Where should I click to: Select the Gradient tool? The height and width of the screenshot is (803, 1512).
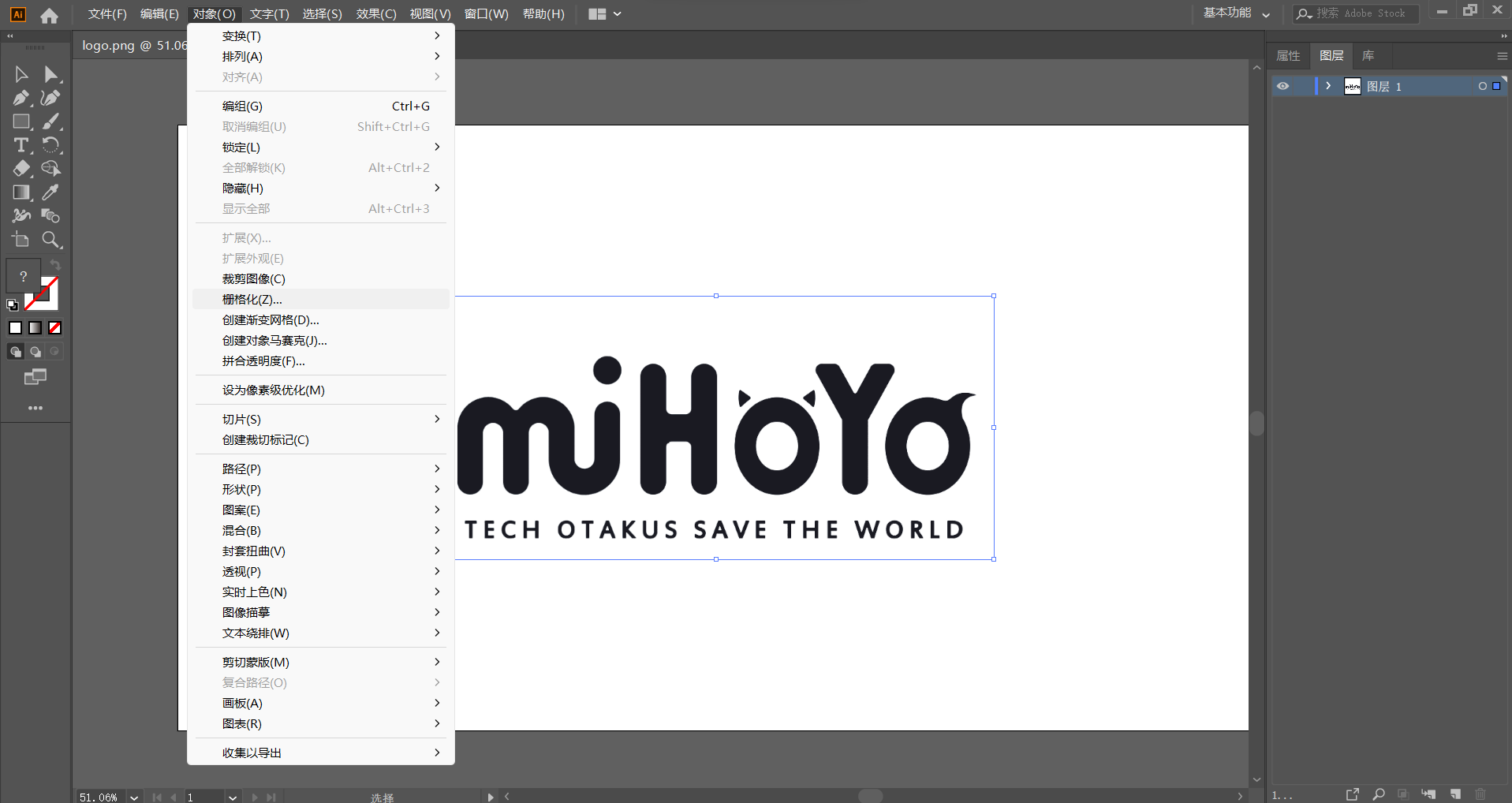21,192
